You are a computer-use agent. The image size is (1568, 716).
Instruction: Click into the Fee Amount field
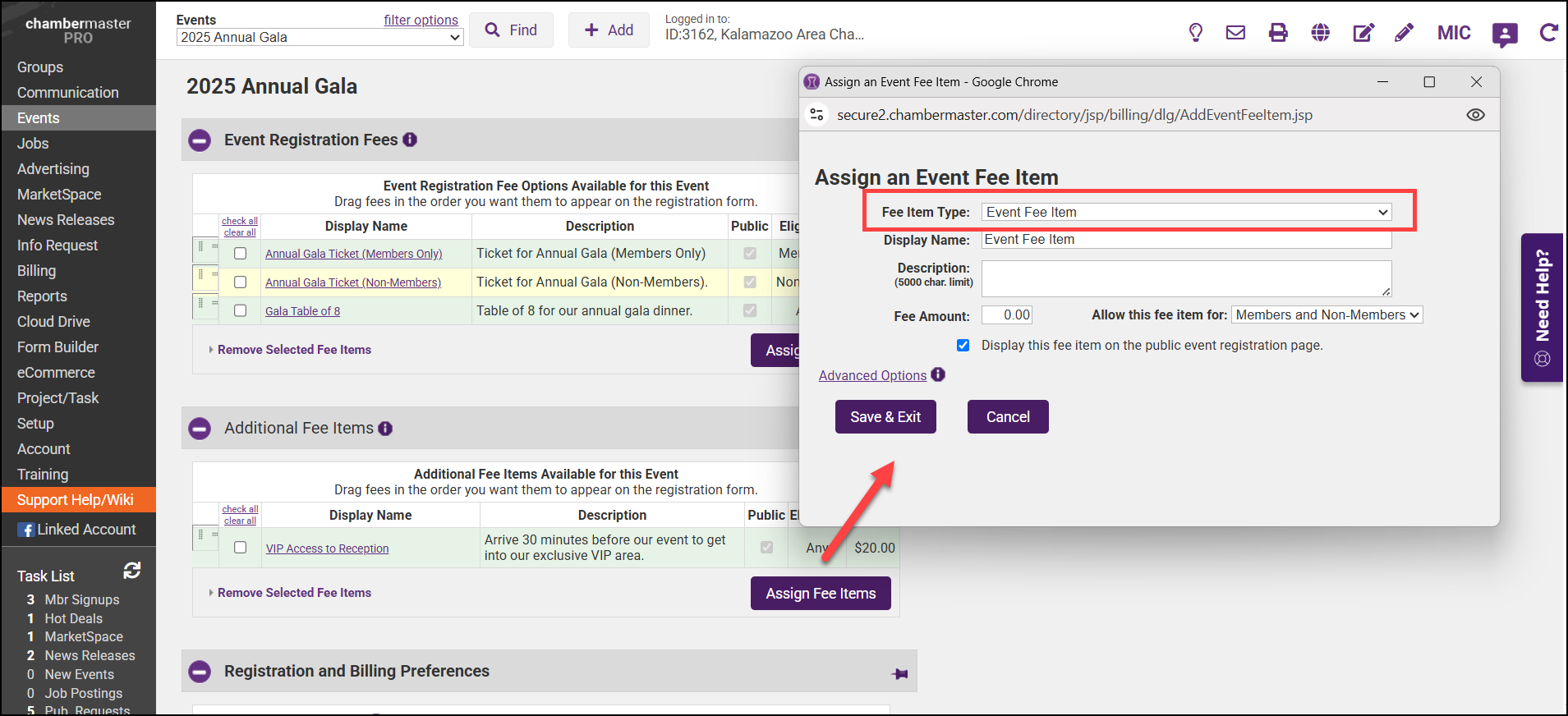[x=1007, y=315]
